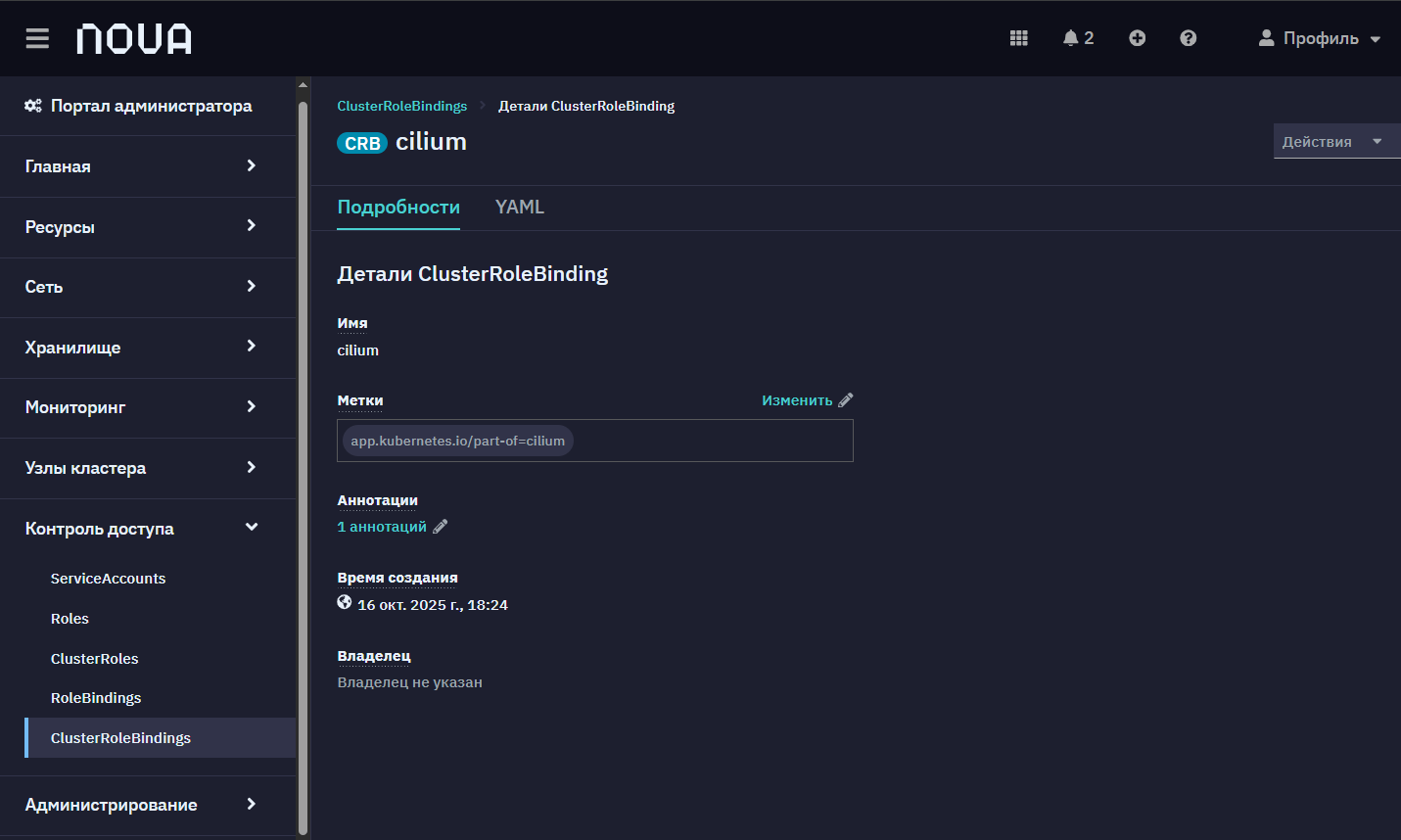
Task: Open the hamburger navigation menu
Action: click(37, 38)
